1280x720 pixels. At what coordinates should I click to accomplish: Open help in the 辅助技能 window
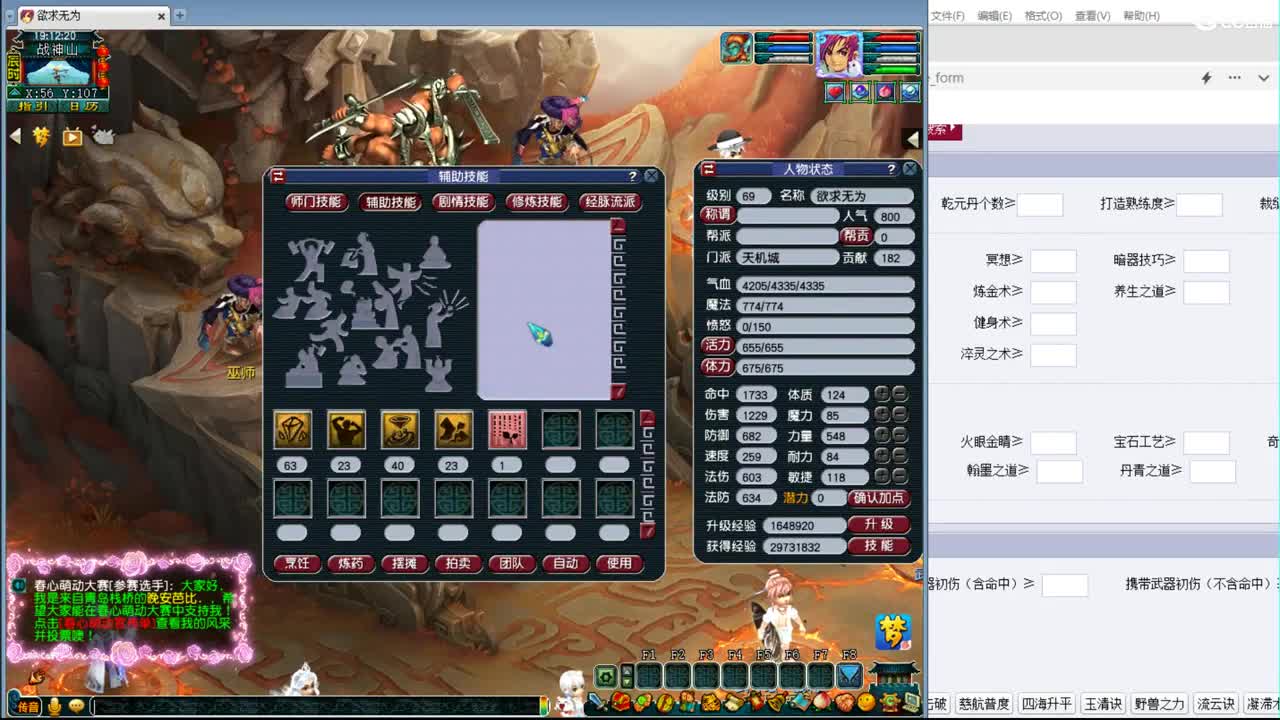click(632, 176)
